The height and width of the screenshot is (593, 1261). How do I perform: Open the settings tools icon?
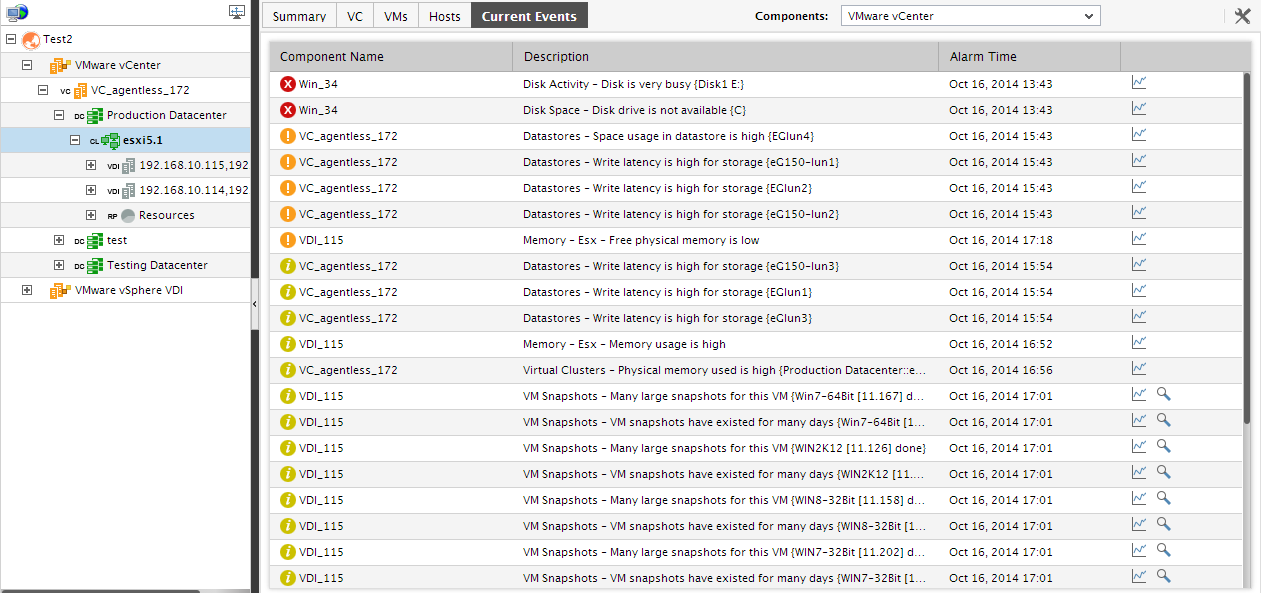(x=1242, y=16)
